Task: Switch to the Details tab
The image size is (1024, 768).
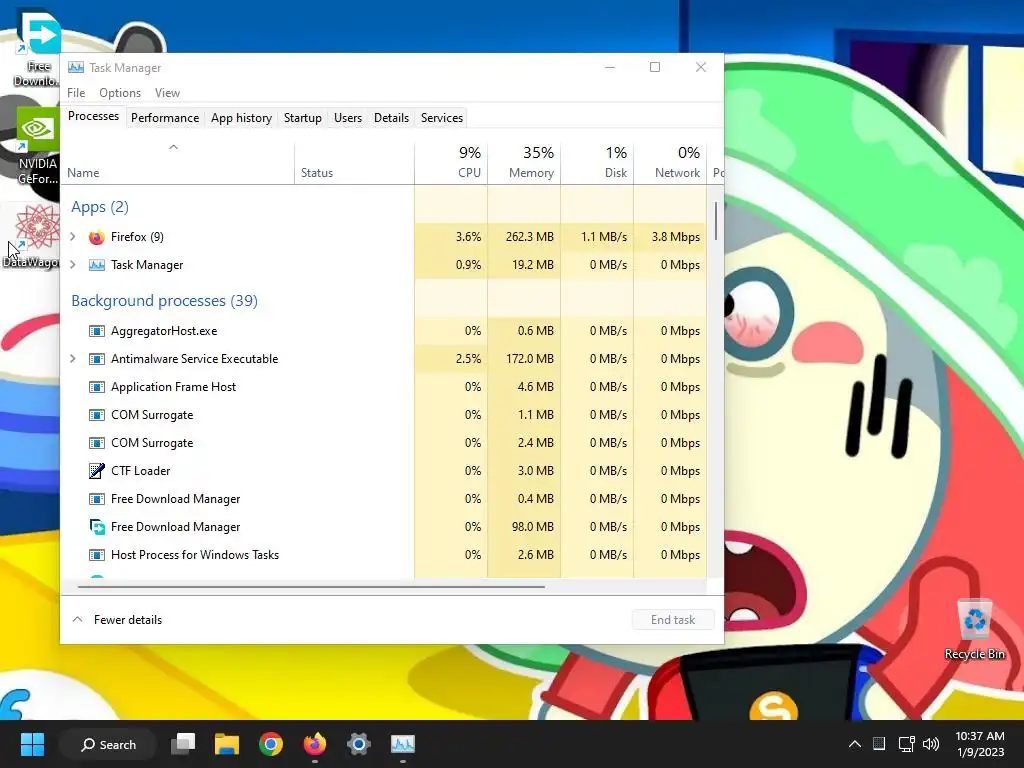Action: tap(391, 118)
